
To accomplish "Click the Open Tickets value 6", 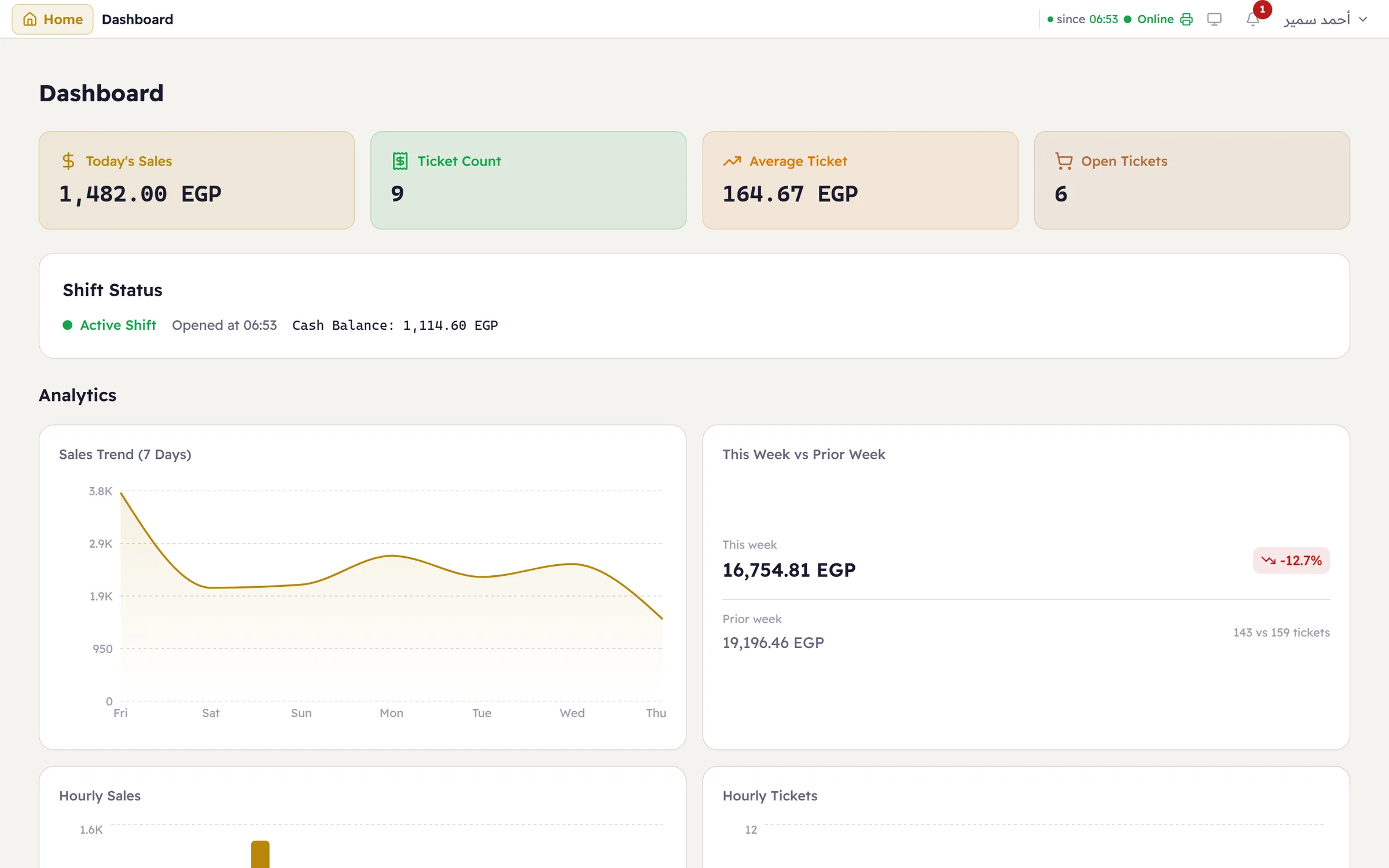I will 1061,194.
